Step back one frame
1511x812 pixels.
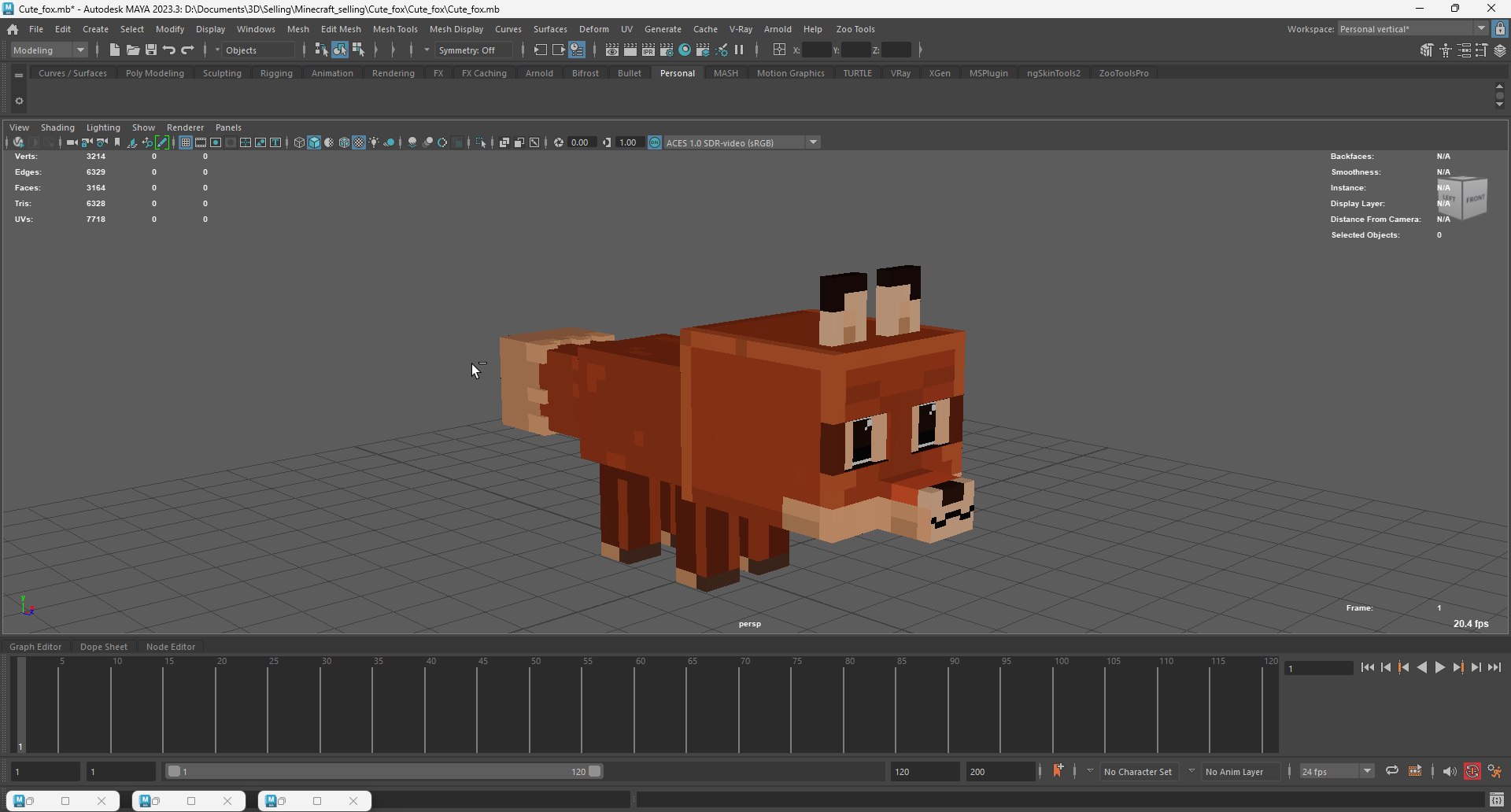tap(1385, 667)
